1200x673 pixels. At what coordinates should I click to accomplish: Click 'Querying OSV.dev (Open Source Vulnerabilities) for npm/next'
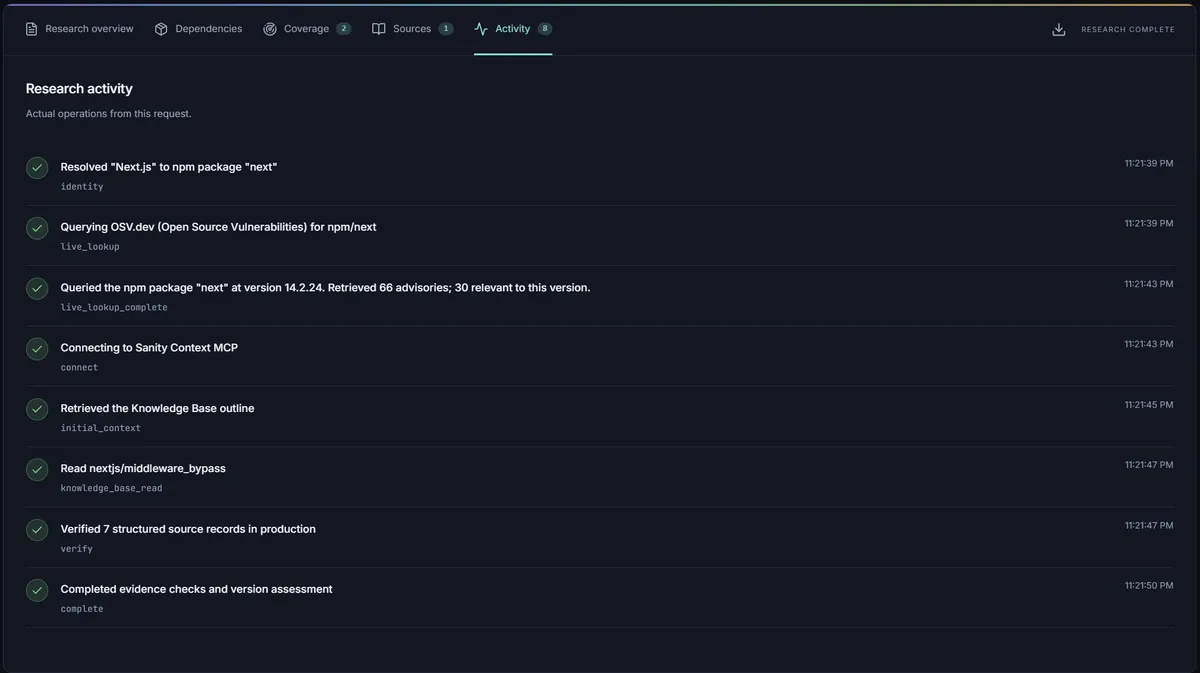point(218,227)
